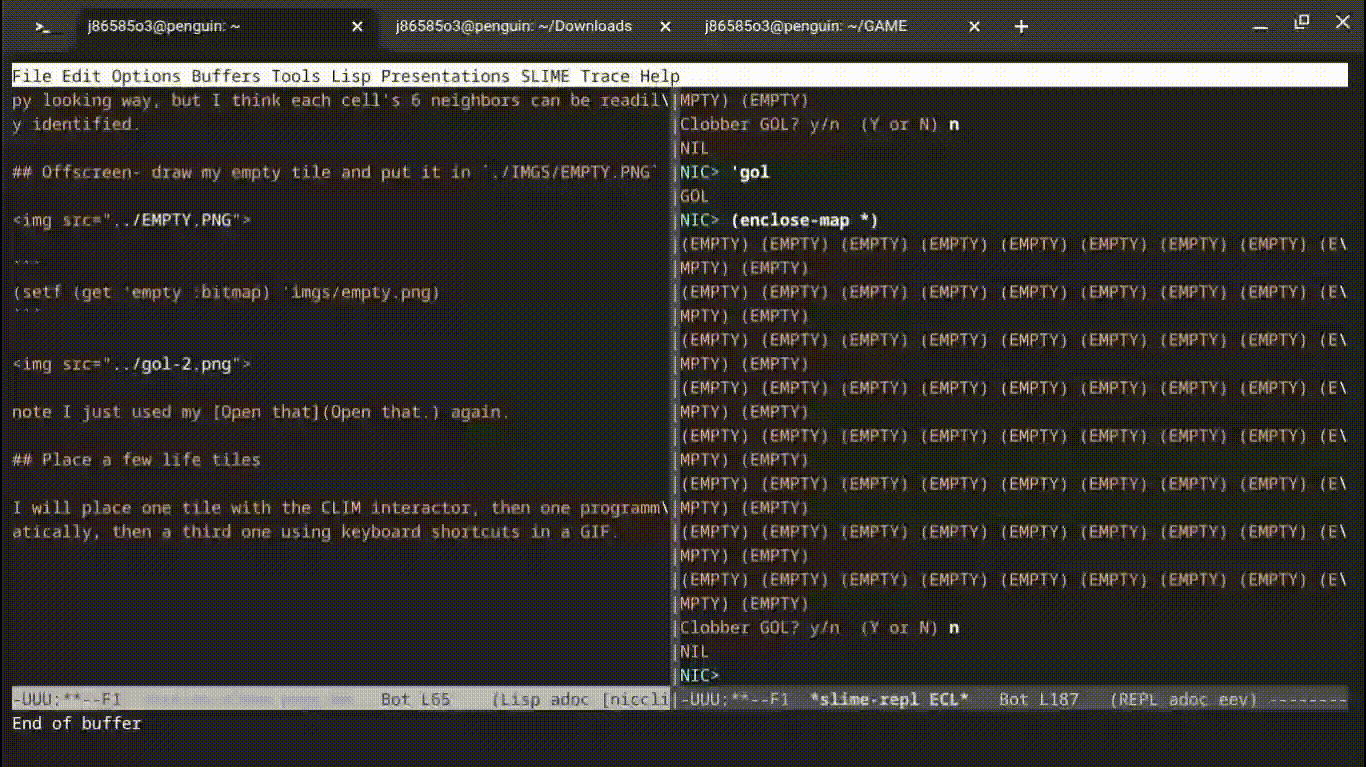
Task: Open the Trace menu
Action: [605, 76]
